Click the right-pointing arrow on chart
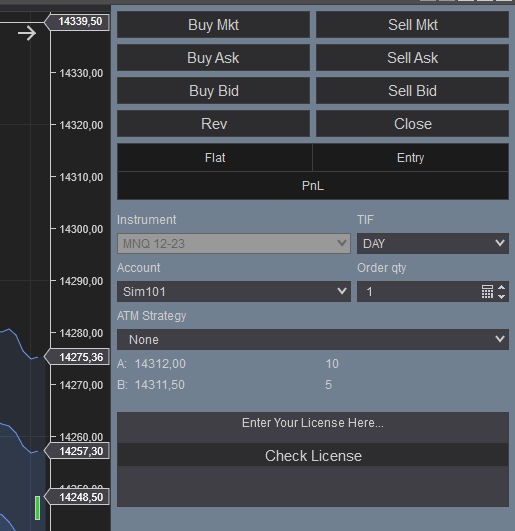This screenshot has height=531, width=515. pos(27,33)
